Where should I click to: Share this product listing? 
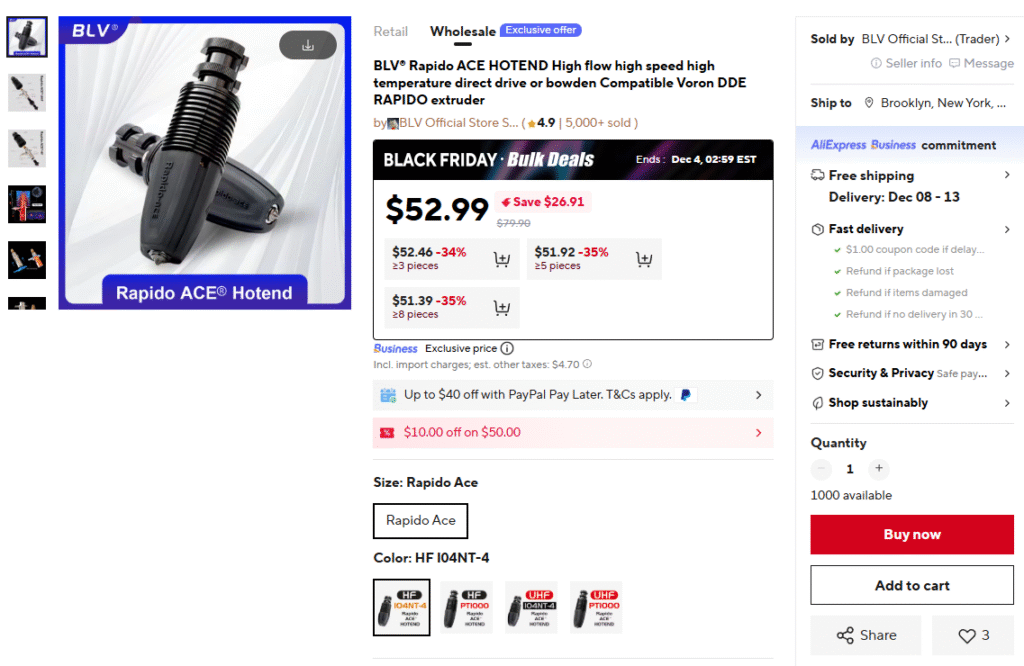866,635
